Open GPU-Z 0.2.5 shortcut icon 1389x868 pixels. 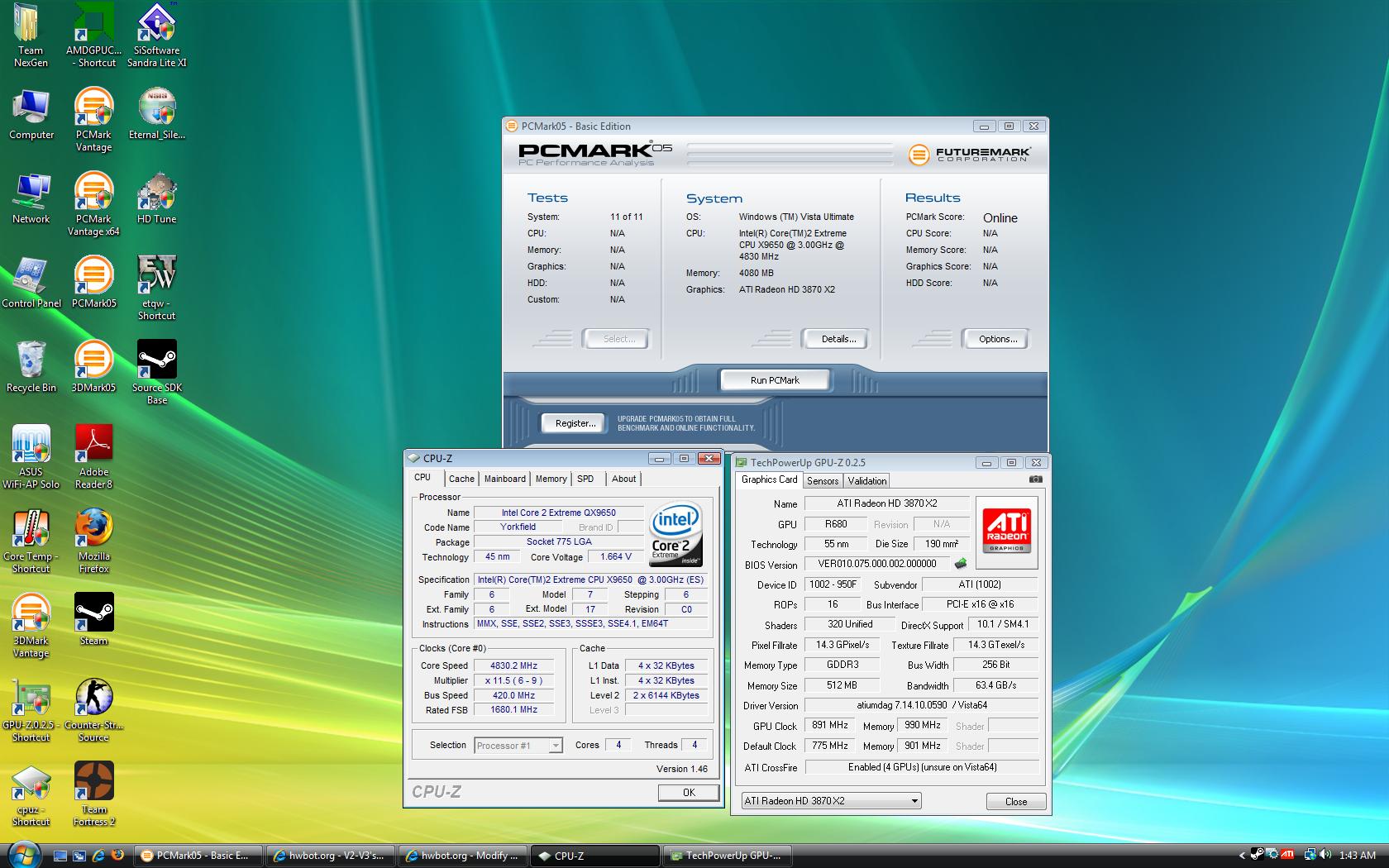pyautogui.click(x=31, y=711)
